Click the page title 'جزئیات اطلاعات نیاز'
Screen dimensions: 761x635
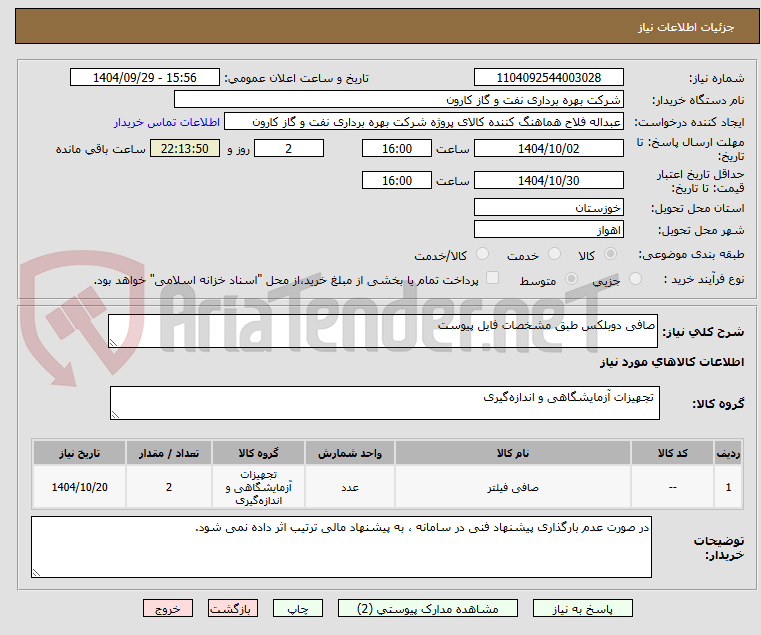686,27
